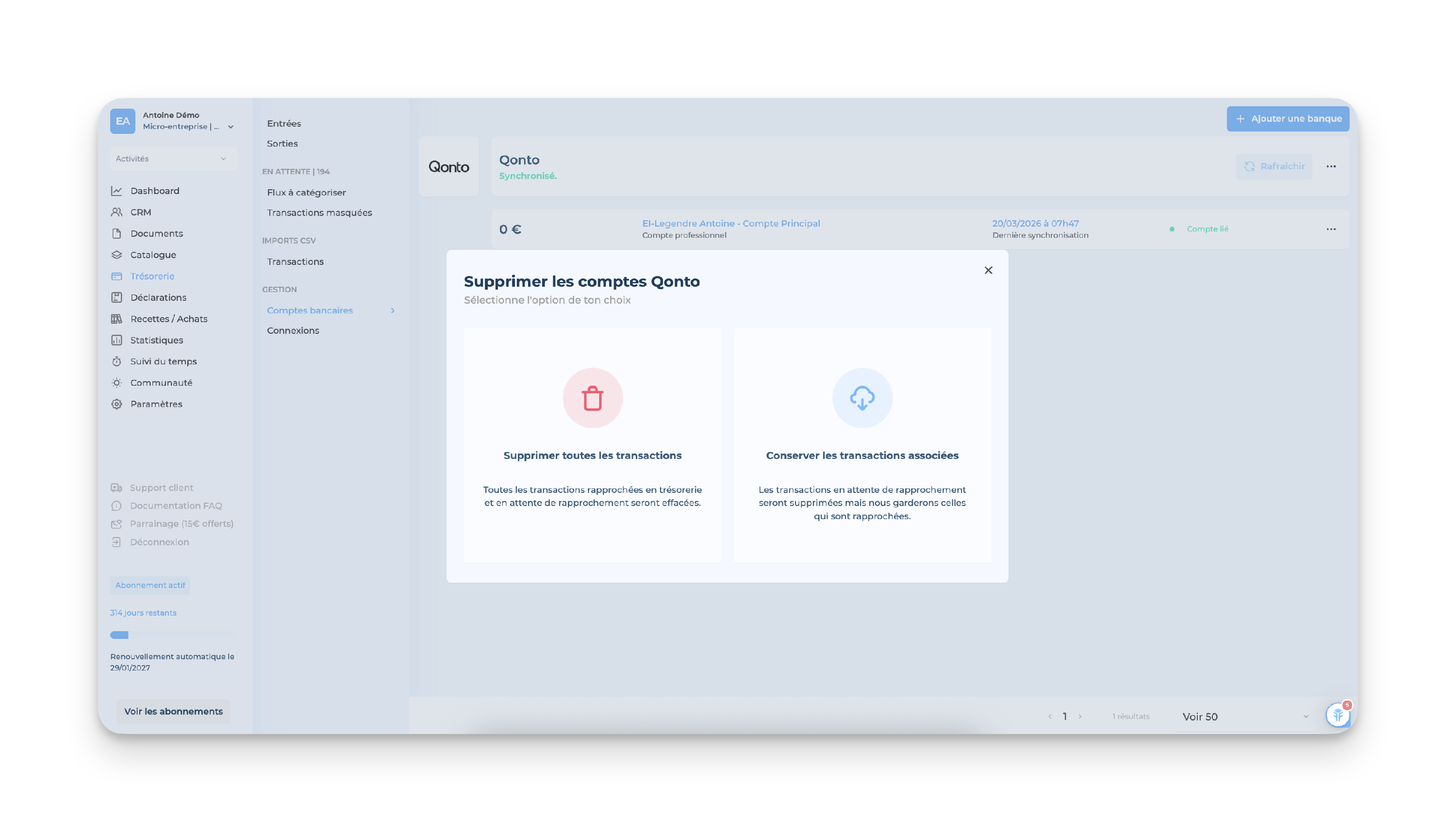Click the blue cloud download icon
This screenshot has height=832, width=1456.
pos(861,398)
